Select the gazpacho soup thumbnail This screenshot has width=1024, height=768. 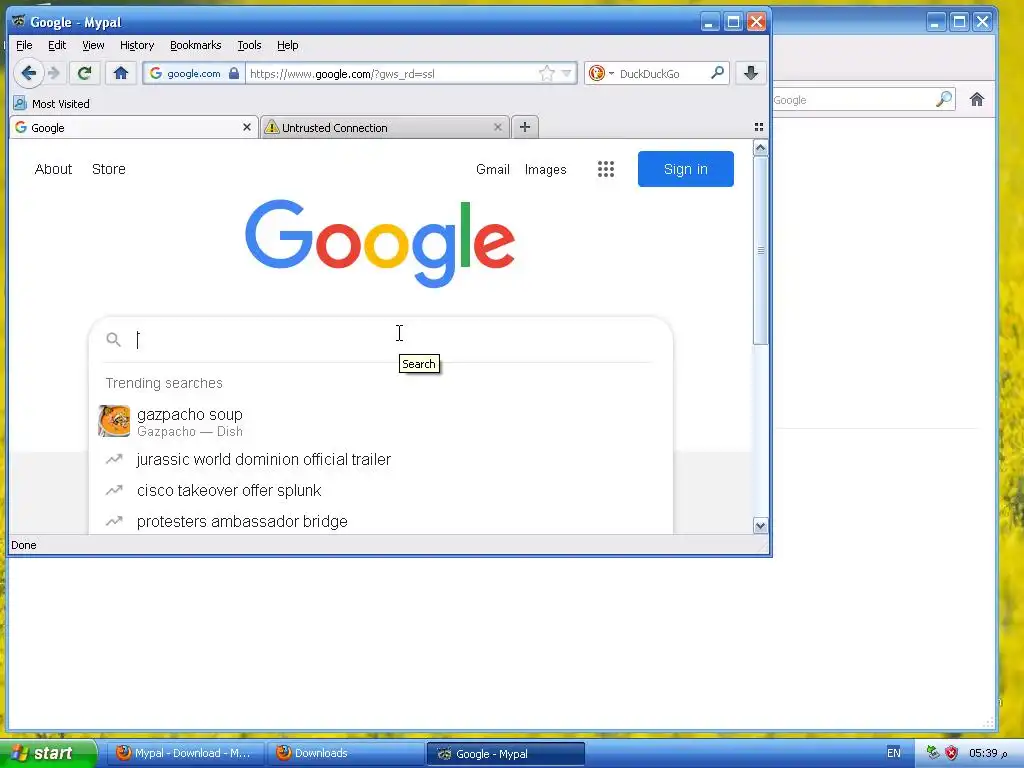114,421
